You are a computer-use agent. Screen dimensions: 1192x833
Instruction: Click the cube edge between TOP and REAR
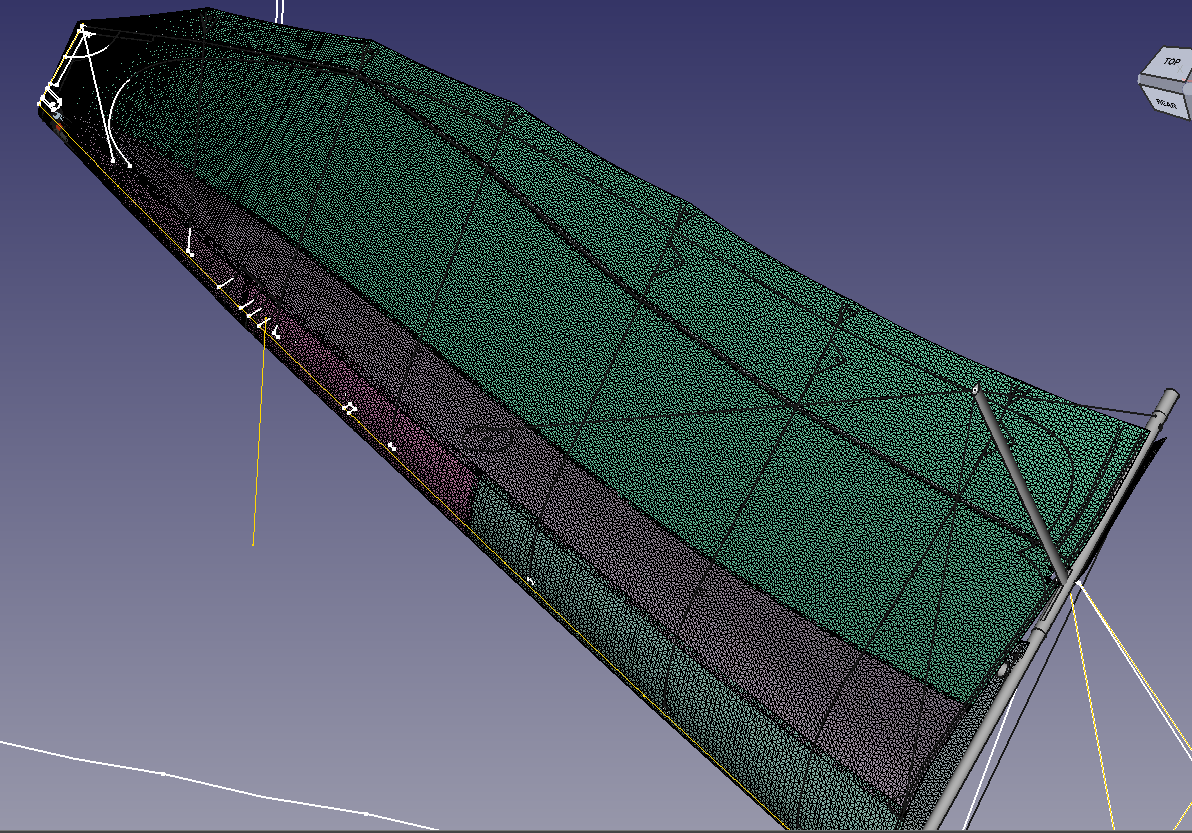click(x=1160, y=86)
